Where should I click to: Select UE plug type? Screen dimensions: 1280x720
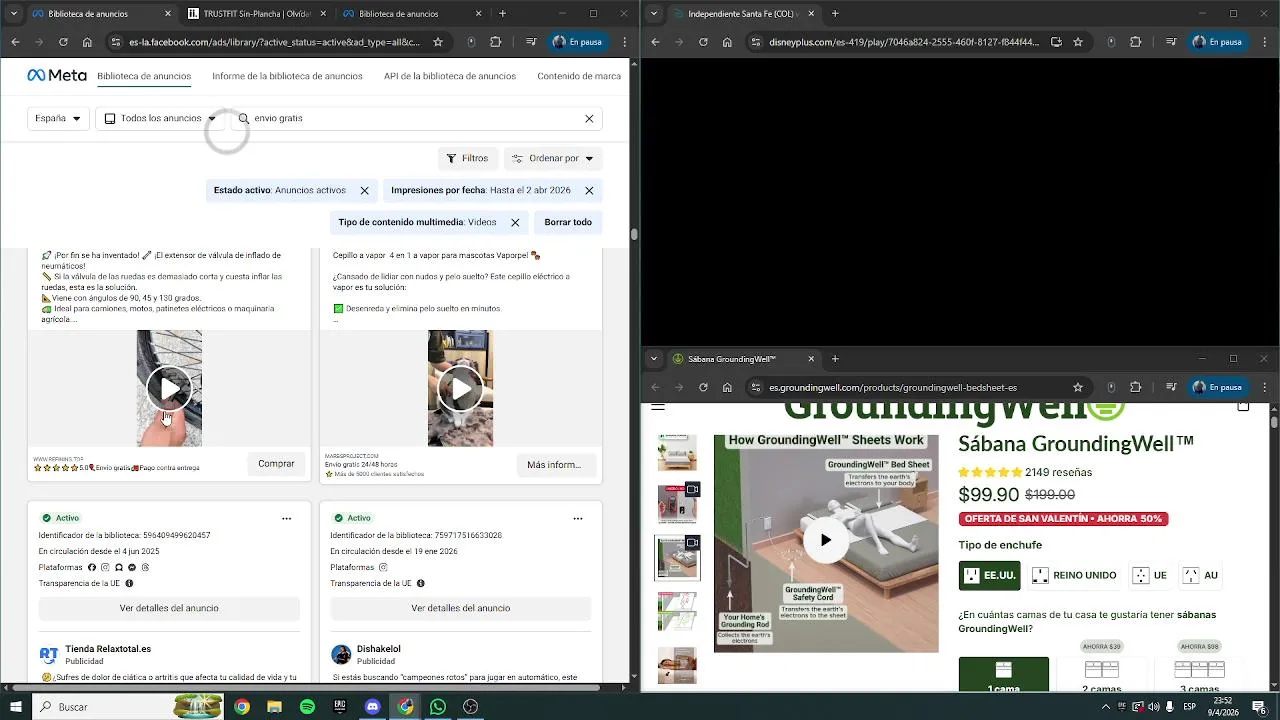point(1150,575)
